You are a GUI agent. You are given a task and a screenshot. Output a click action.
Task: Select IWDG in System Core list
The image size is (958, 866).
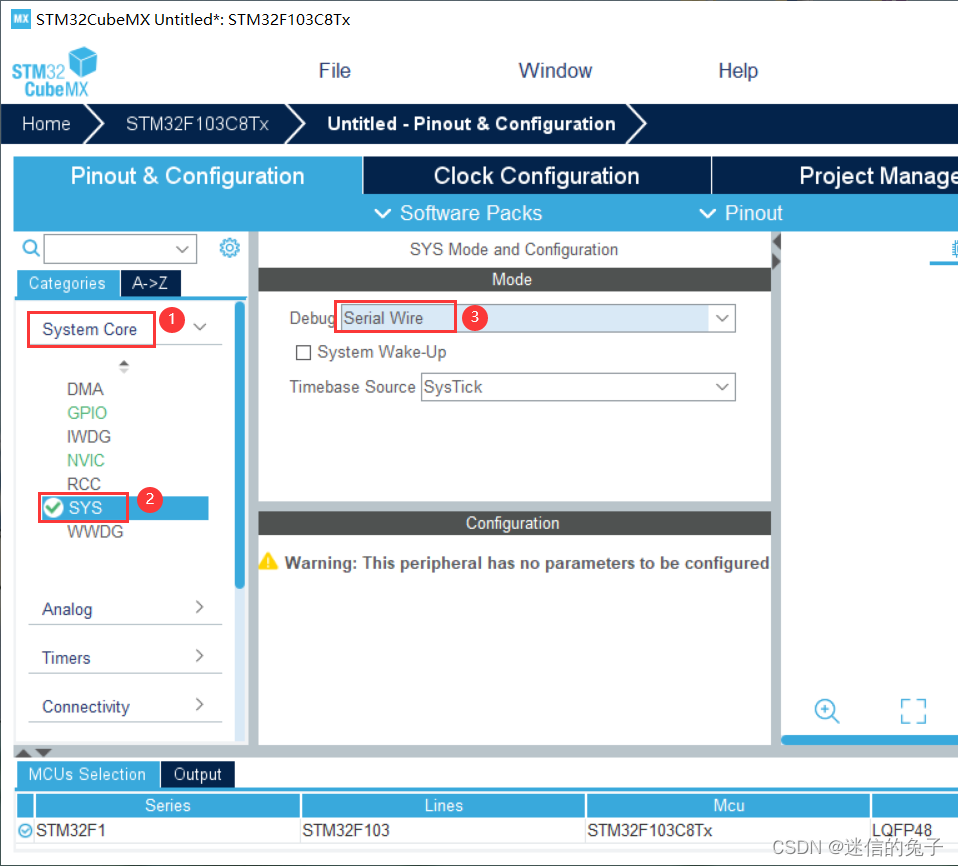click(x=89, y=437)
